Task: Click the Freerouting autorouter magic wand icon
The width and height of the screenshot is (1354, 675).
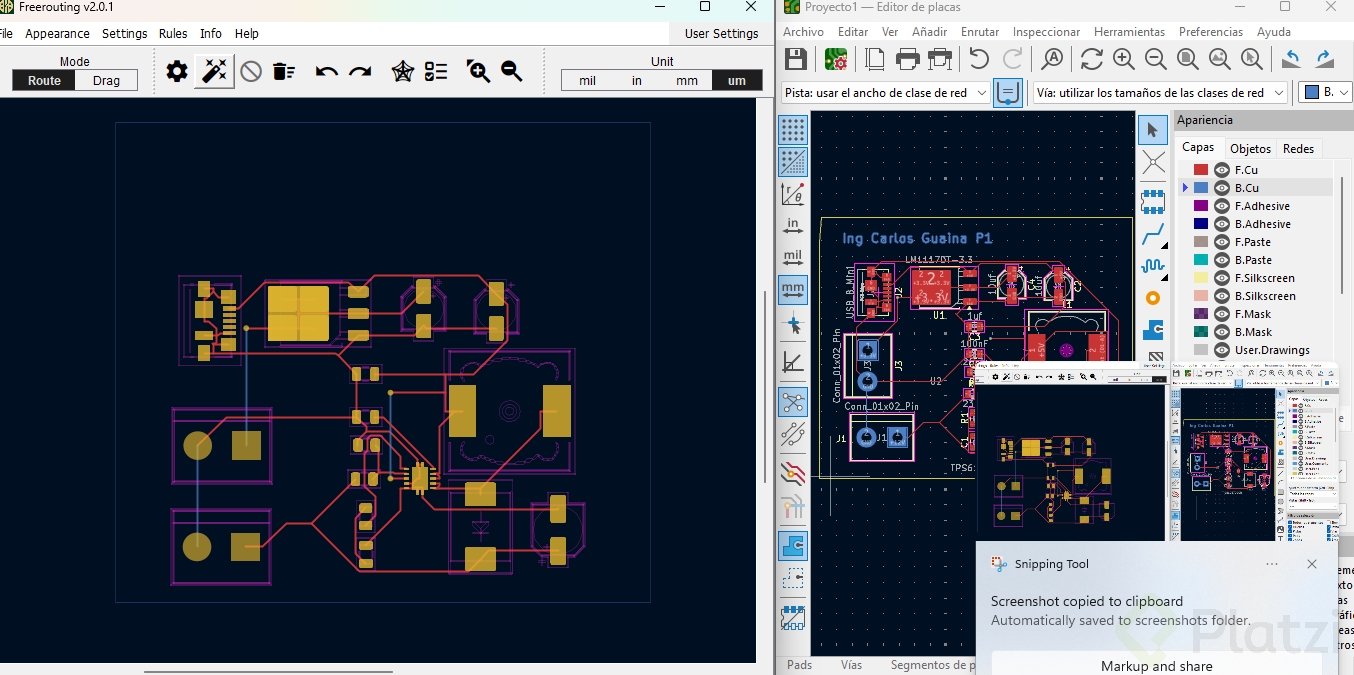Action: (214, 71)
